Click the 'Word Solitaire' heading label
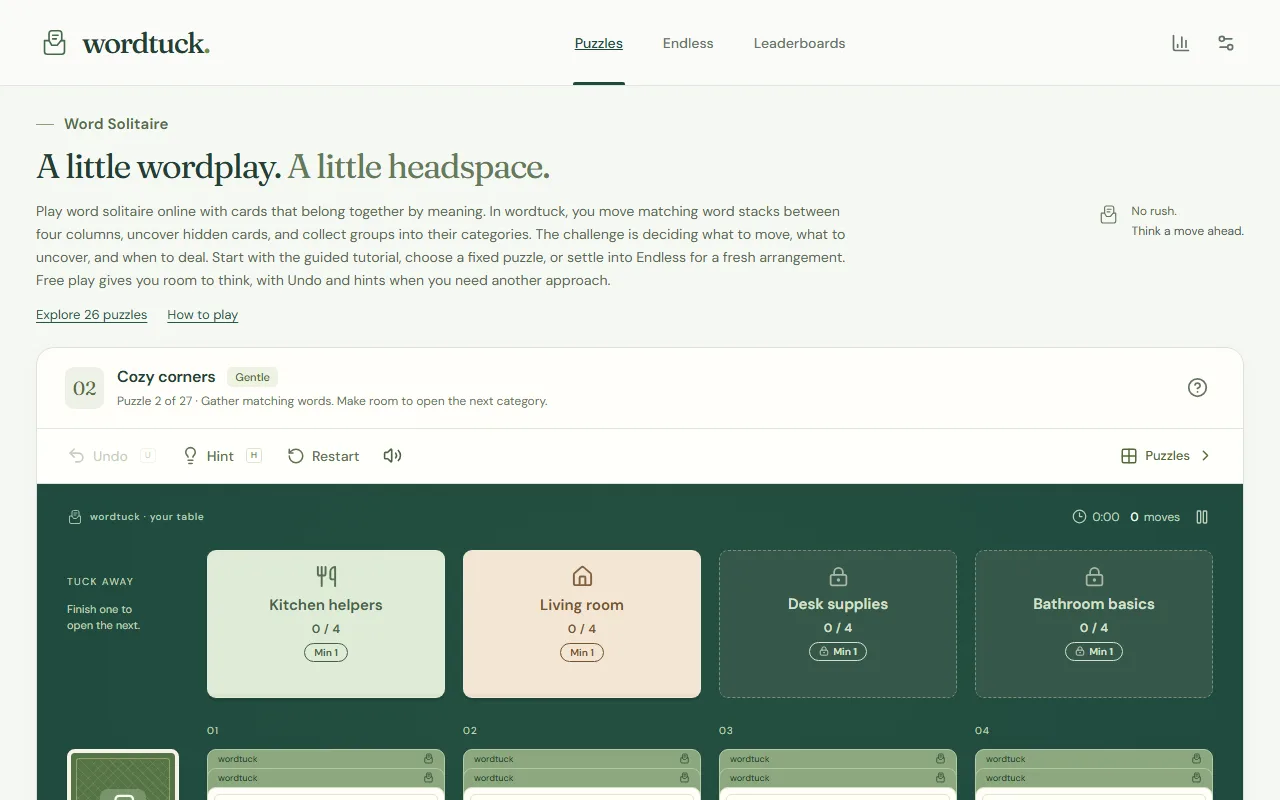Viewport: 1280px width, 800px height. pos(116,124)
